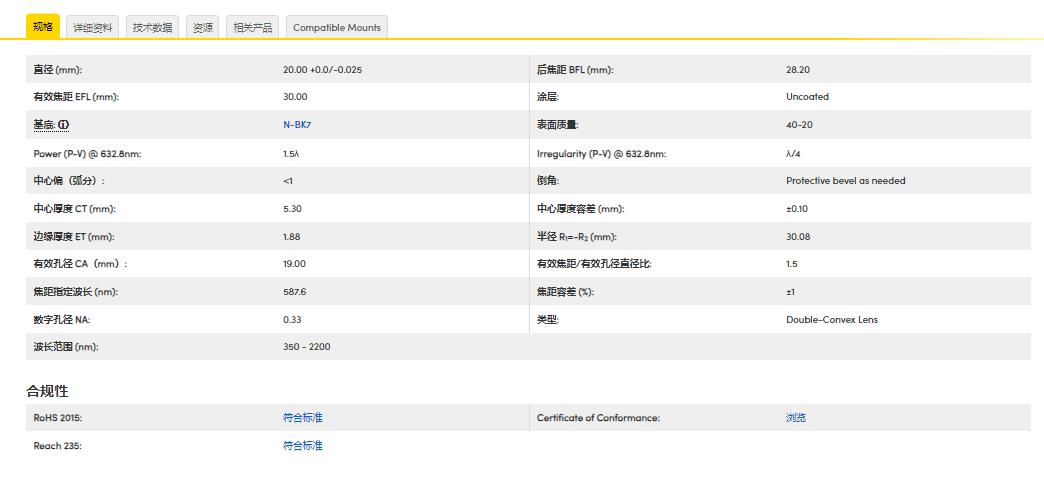Click the 焦距指定波长 (nm) label
1044x481 pixels.
click(x=76, y=292)
